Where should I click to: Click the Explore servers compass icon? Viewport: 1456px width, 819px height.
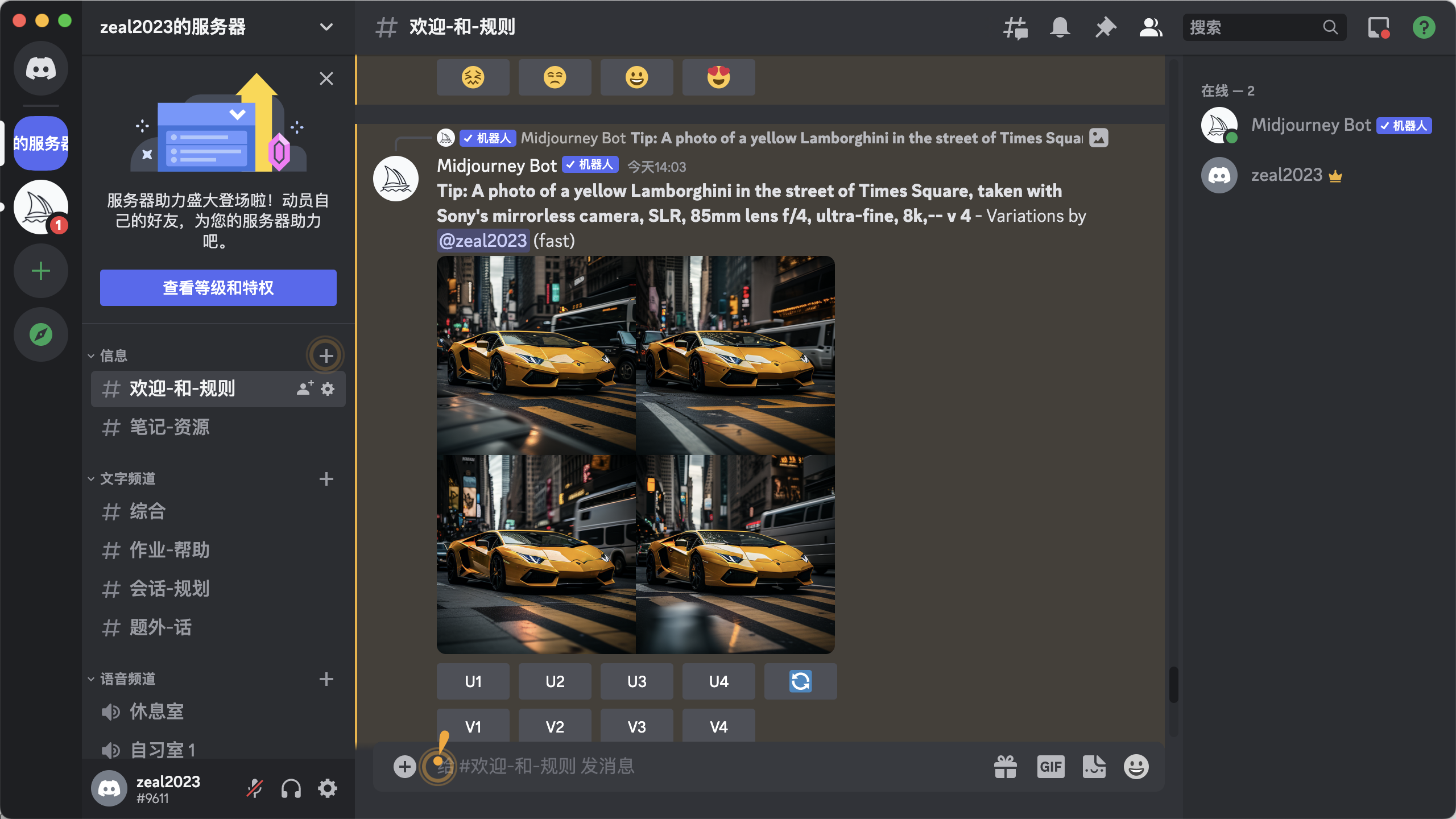(41, 334)
